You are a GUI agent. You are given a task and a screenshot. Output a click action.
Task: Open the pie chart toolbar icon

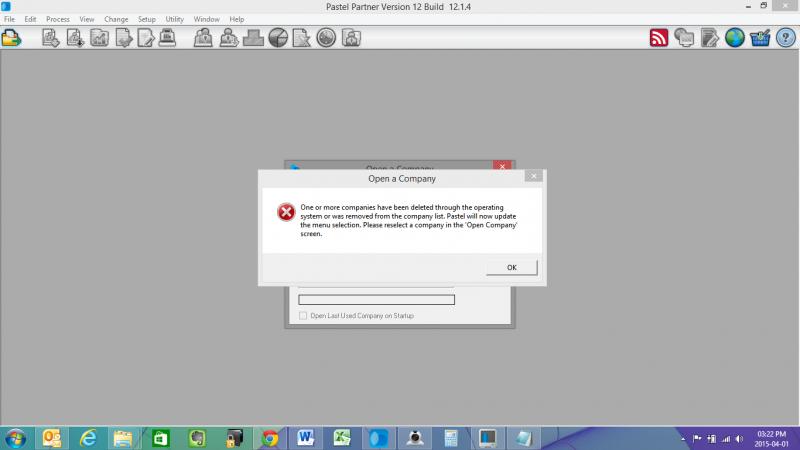[278, 38]
